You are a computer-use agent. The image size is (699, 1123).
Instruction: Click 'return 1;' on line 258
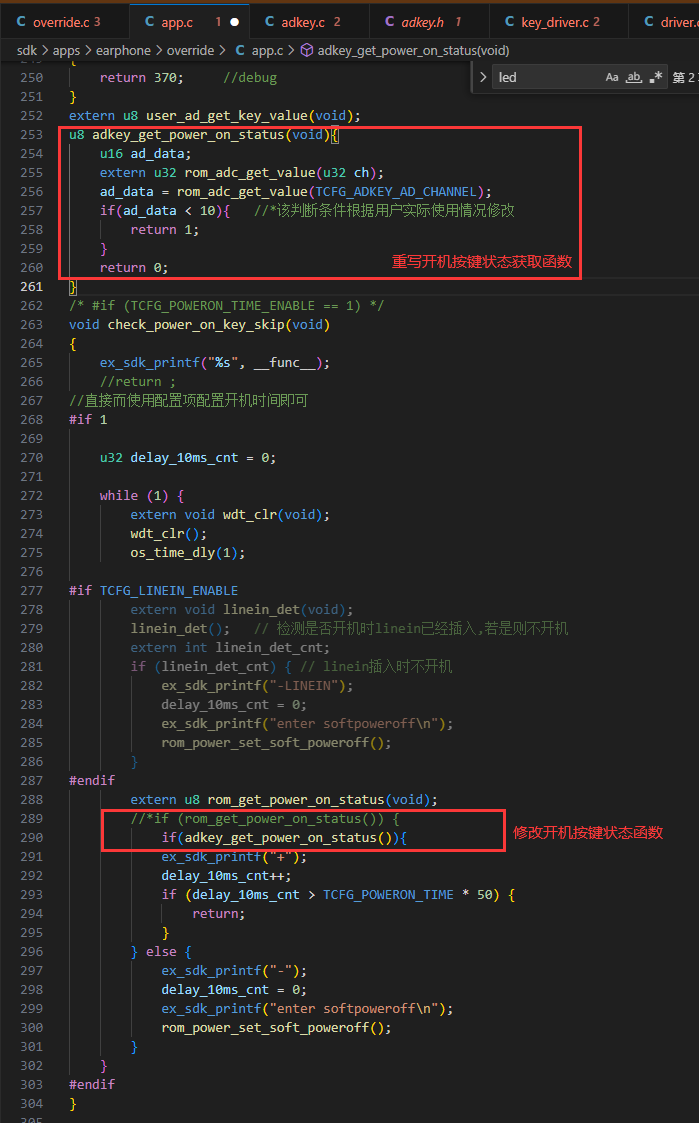(165, 230)
